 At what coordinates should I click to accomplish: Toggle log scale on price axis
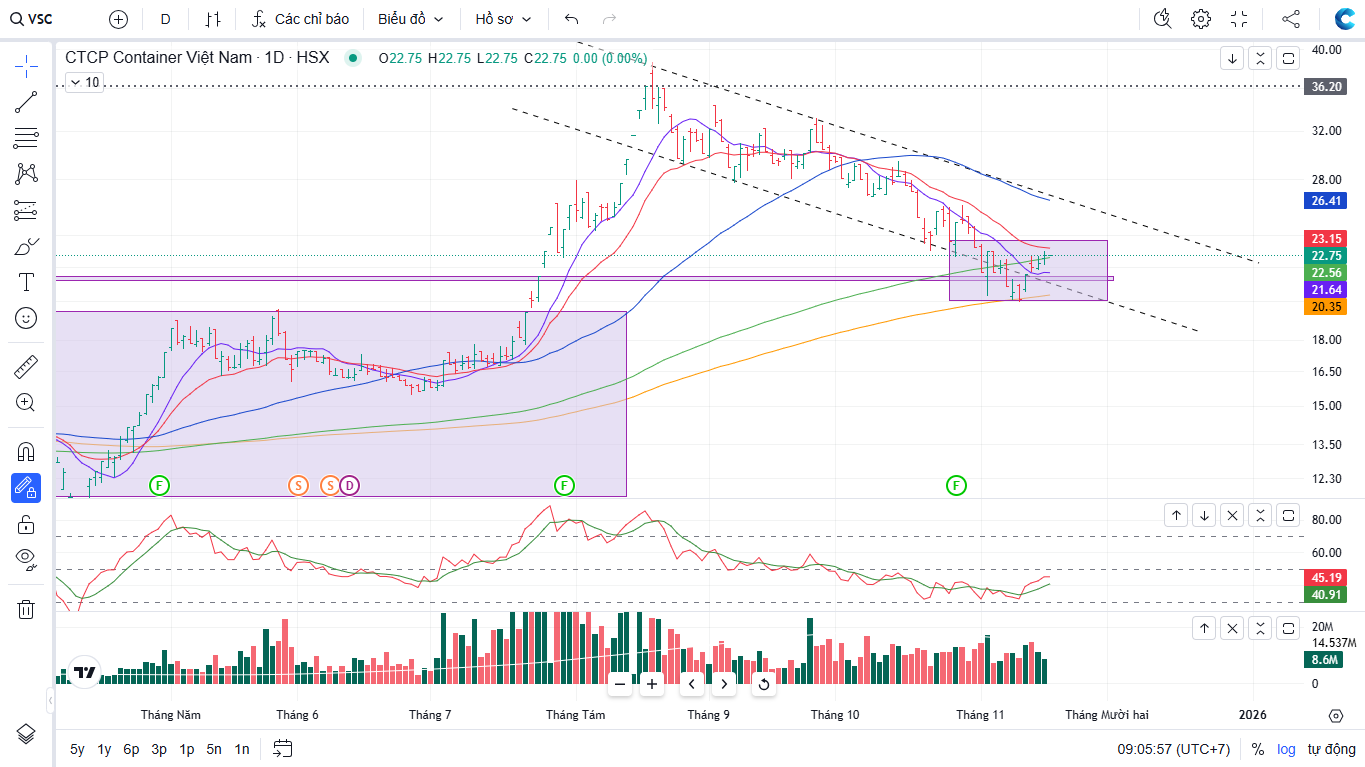[1285, 749]
